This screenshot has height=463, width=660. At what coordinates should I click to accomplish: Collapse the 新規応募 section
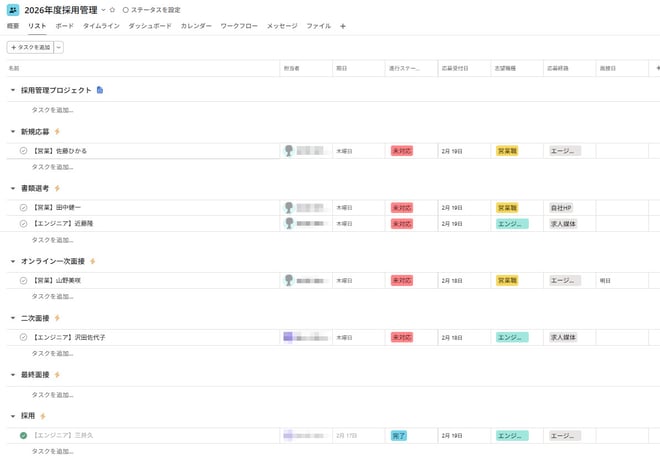[x=13, y=132]
